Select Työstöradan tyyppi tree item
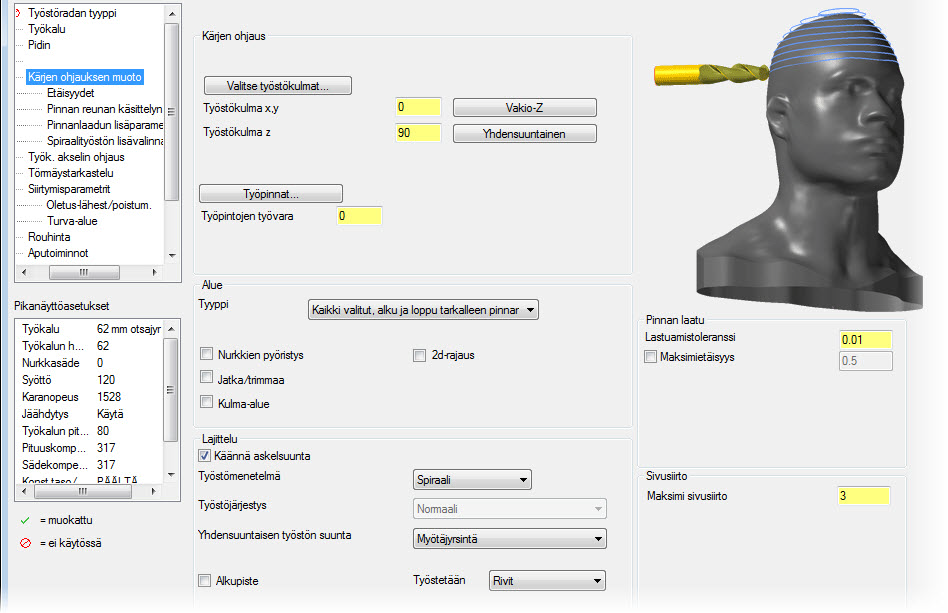The image size is (948, 613). [x=72, y=13]
